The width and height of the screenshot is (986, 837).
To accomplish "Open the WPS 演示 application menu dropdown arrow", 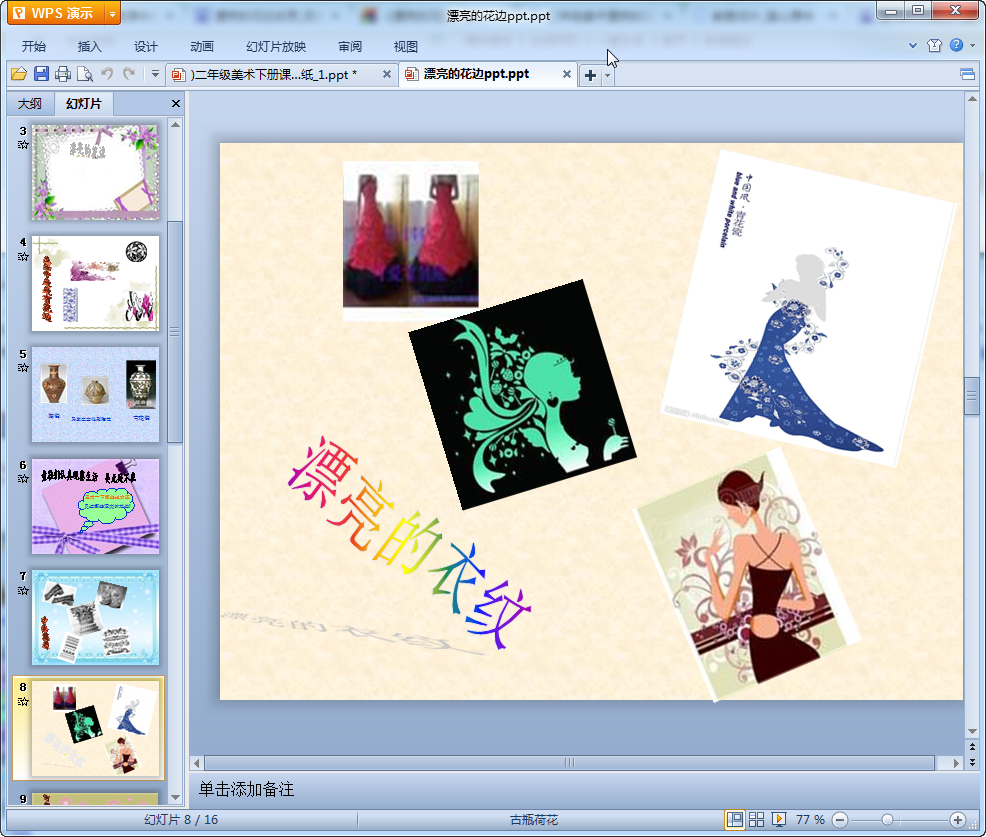I will pos(112,13).
